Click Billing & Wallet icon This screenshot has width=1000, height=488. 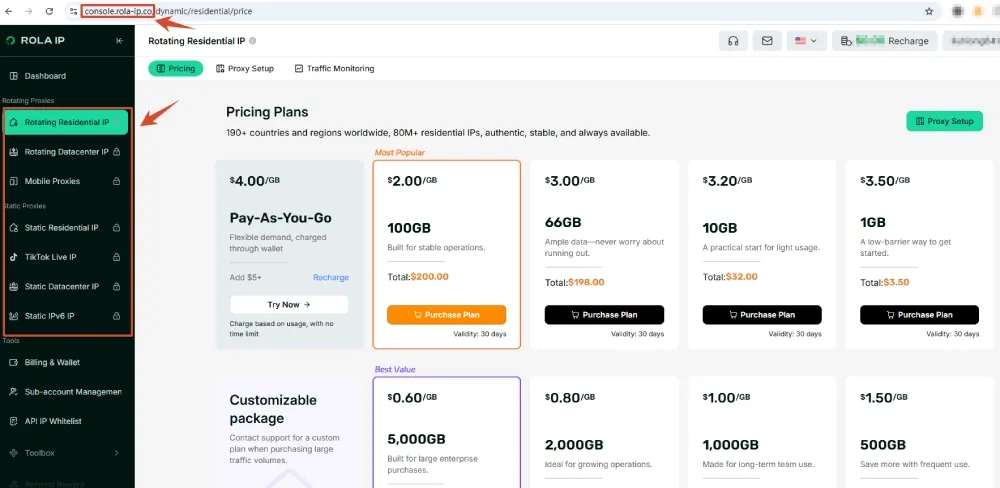[x=14, y=362]
